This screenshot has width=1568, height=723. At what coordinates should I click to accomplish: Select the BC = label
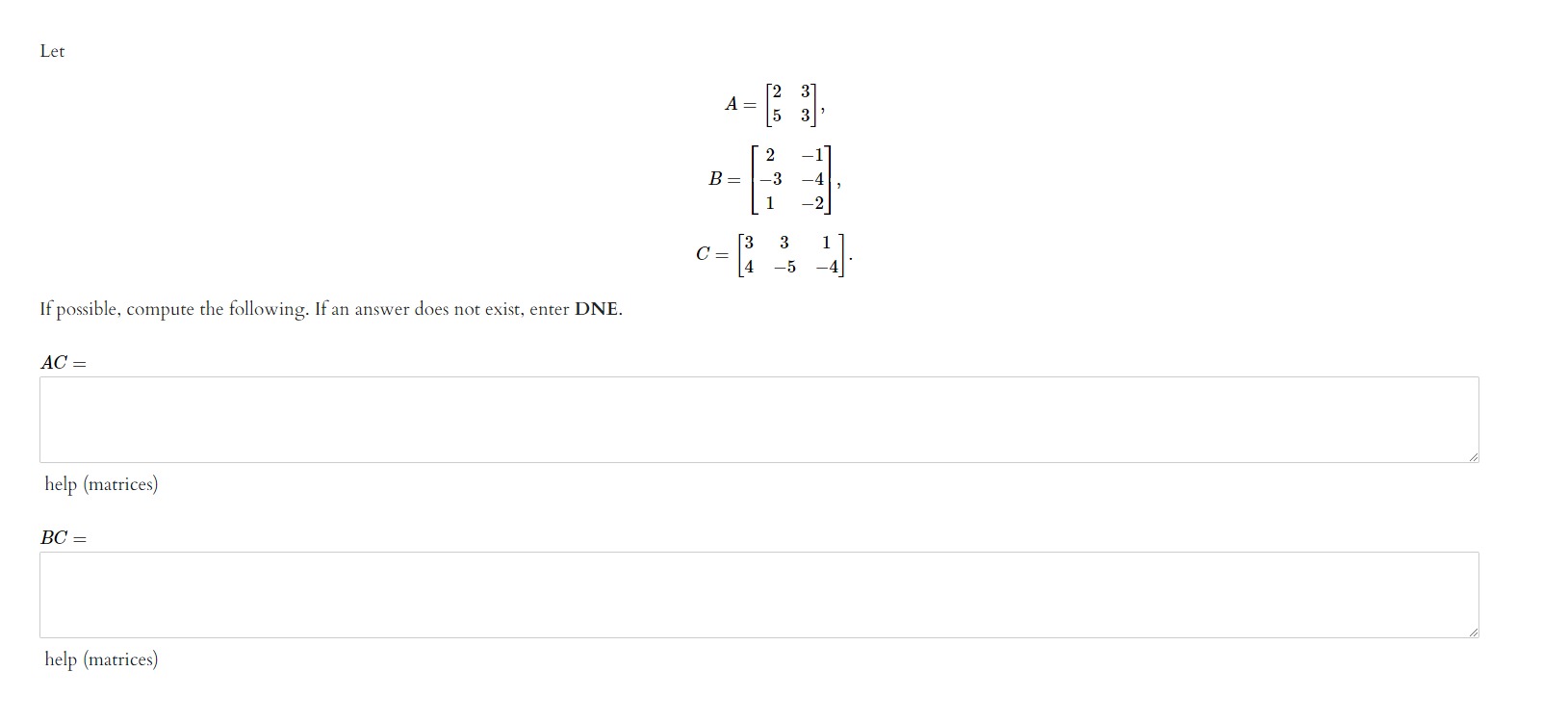62,538
